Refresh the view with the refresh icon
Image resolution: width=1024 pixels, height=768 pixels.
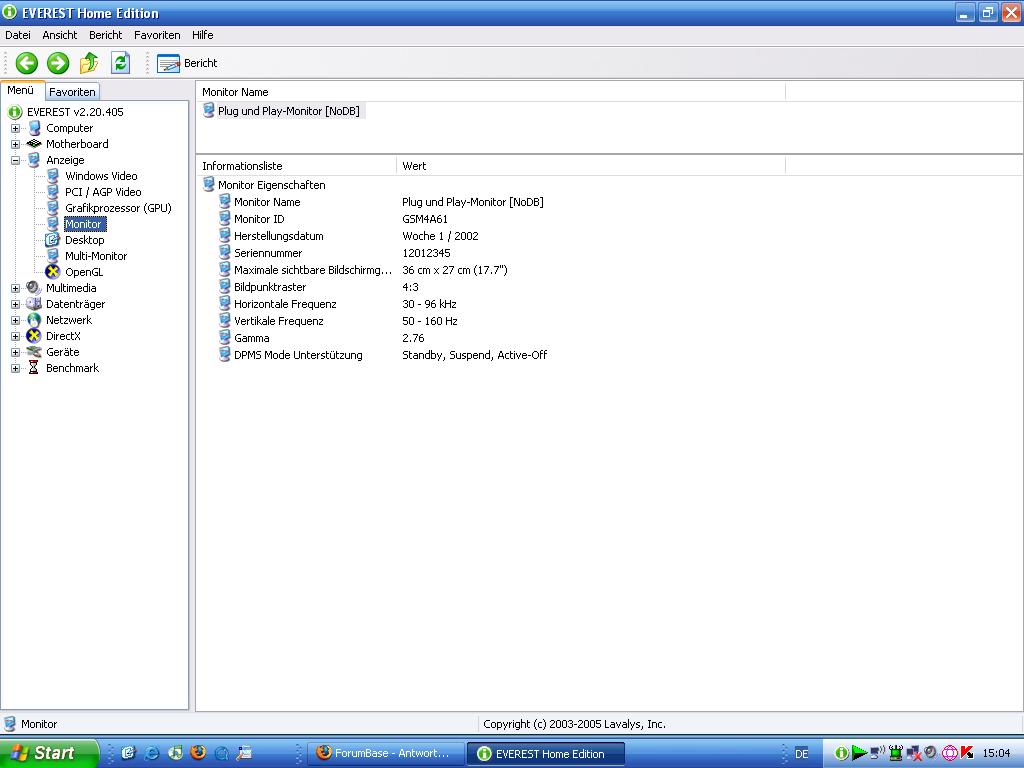click(x=121, y=63)
